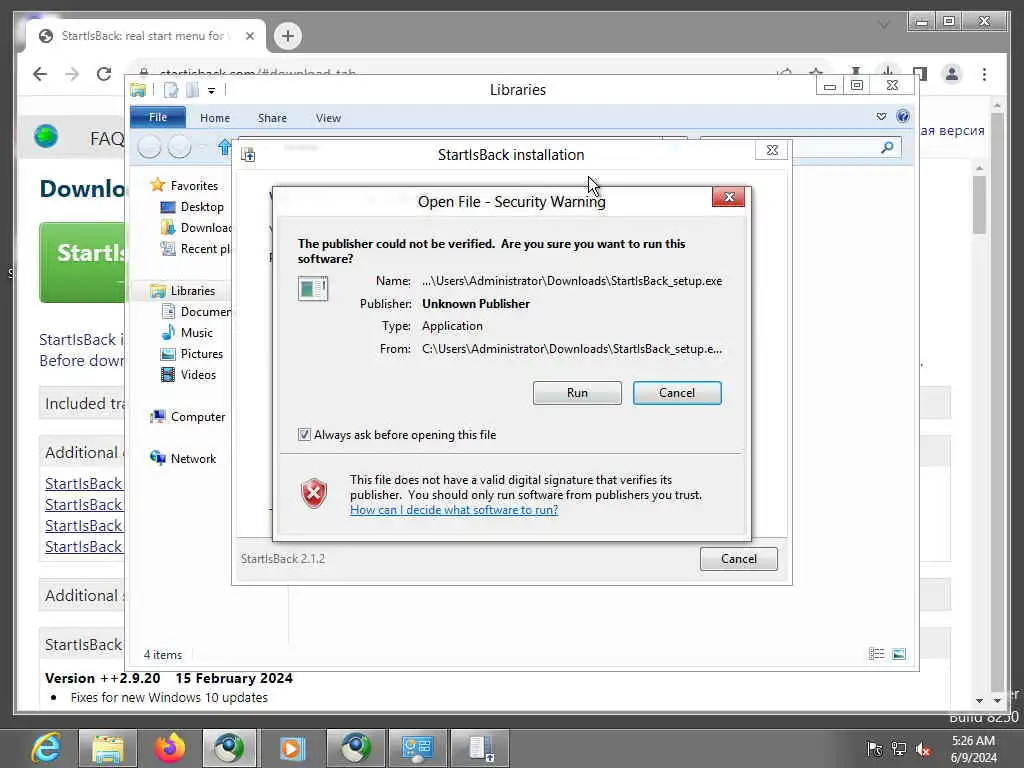Image resolution: width=1024 pixels, height=768 pixels.
Task: Click Cancel in the Security Warning dialog
Action: pos(677,392)
